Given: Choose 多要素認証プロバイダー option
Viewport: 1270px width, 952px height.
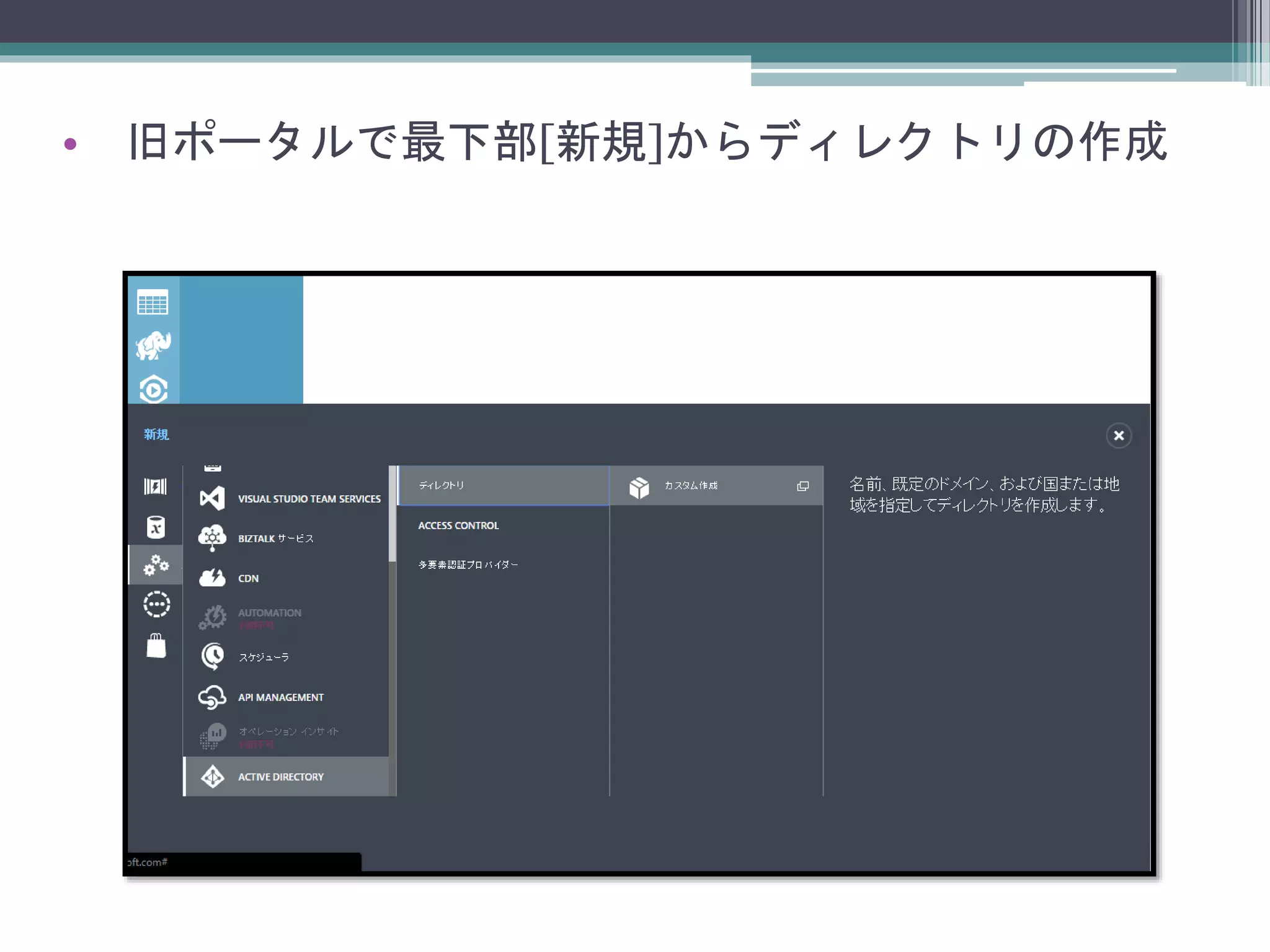Looking at the screenshot, I should pyautogui.click(x=504, y=565).
